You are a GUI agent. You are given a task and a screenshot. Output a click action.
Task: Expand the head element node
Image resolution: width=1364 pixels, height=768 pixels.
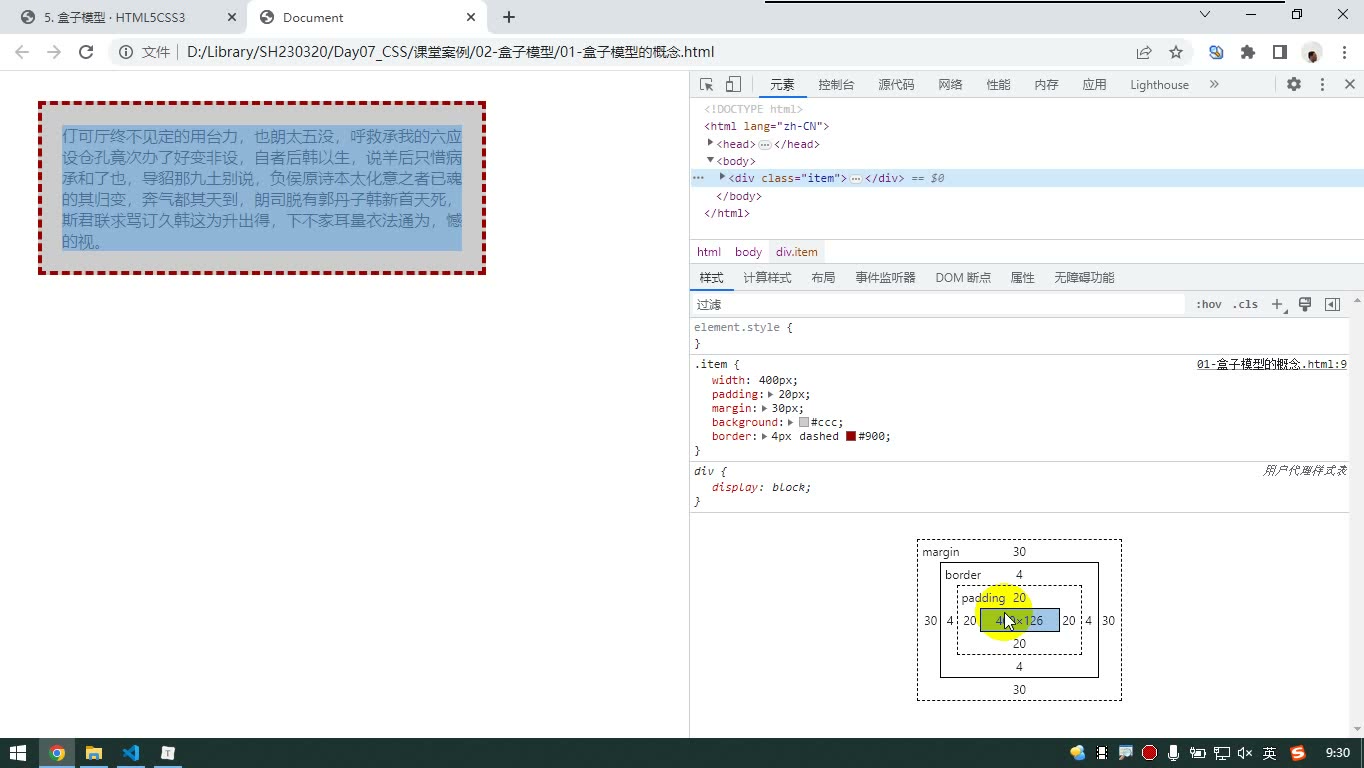pyautogui.click(x=710, y=143)
